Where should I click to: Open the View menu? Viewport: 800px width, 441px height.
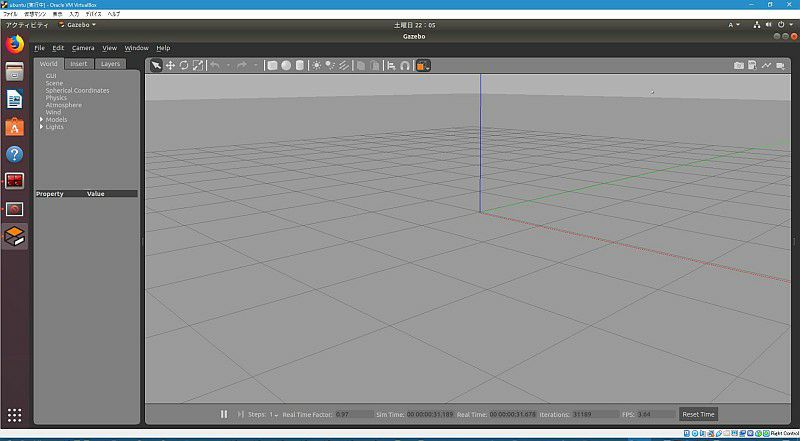[109, 48]
